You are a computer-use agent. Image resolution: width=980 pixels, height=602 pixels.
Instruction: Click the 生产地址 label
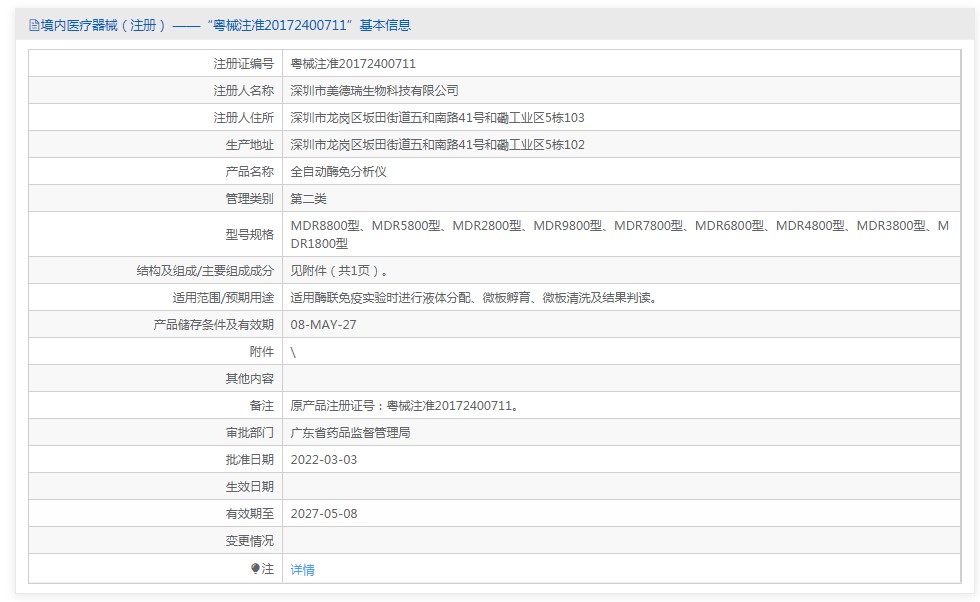[249, 144]
